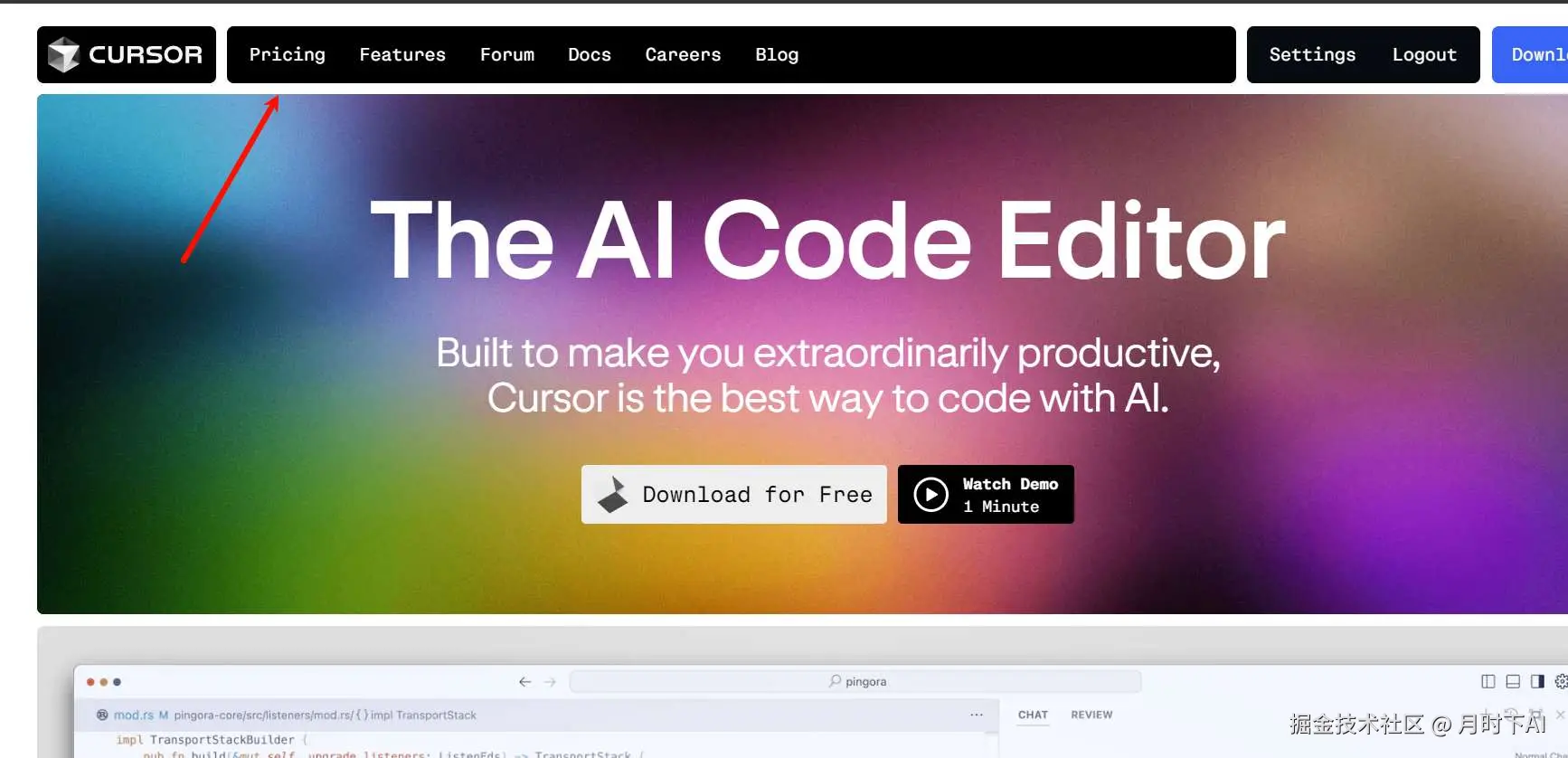The image size is (1568, 758).
Task: Click the Download for Free button
Action: tap(734, 494)
